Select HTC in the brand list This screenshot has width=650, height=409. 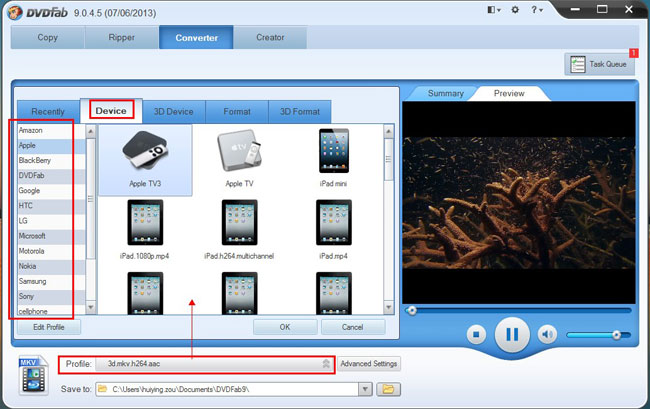click(x=51, y=206)
